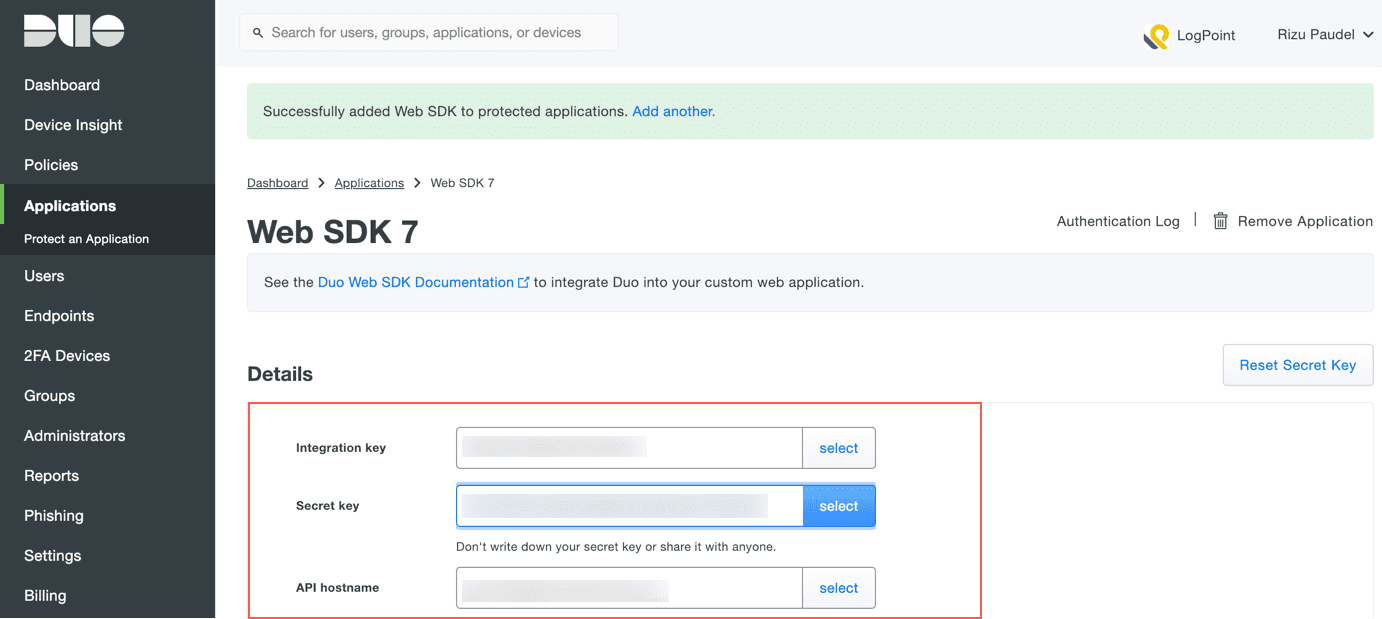Open Dashboard in the sidebar
The height and width of the screenshot is (619, 1382).
tap(62, 85)
